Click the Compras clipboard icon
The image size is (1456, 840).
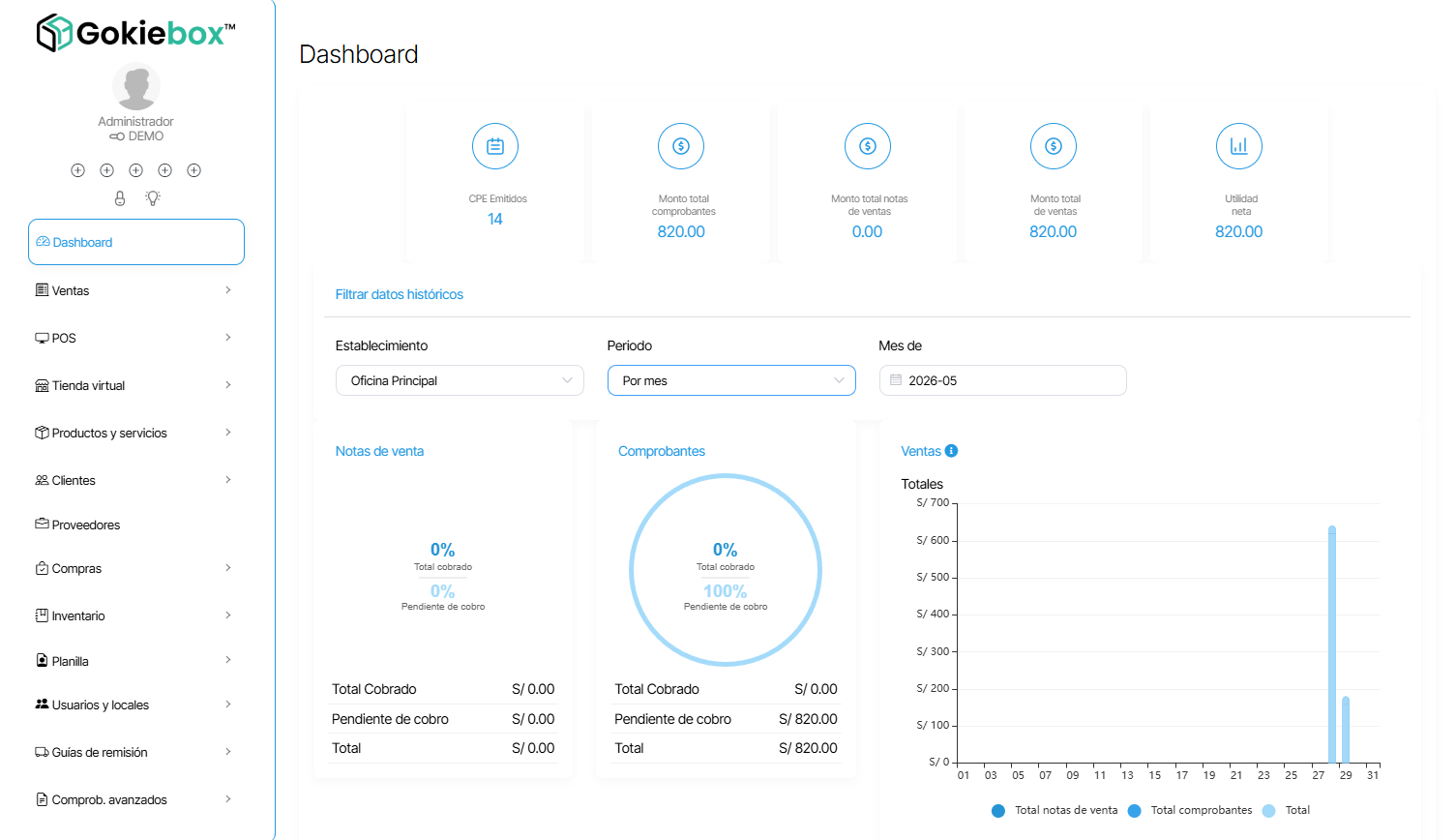[x=42, y=568]
